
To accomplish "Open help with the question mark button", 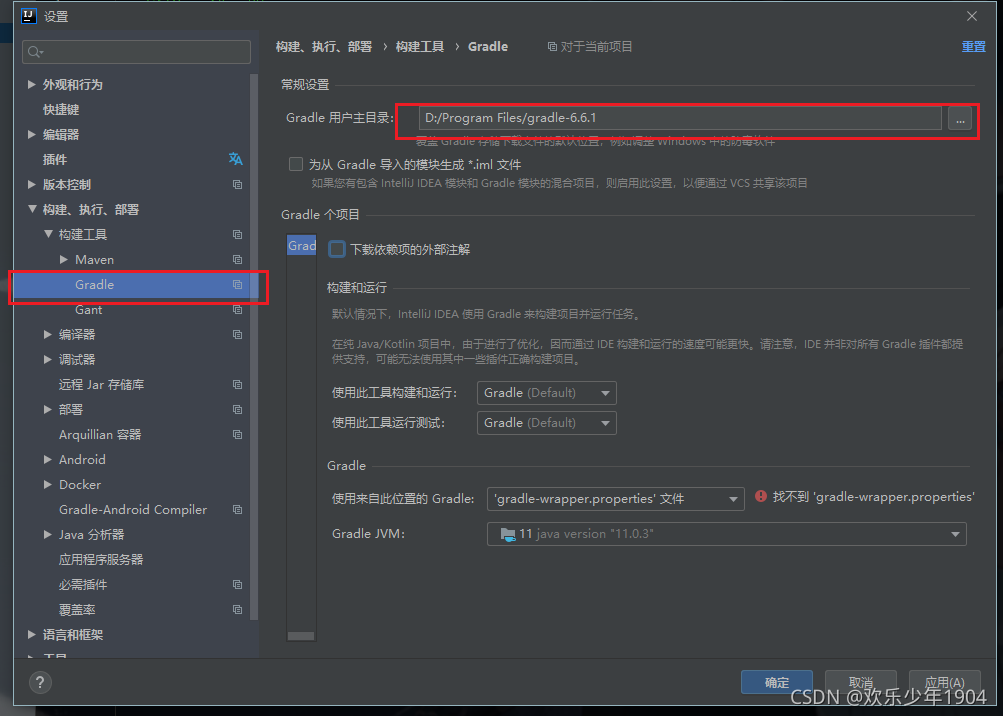I will 40,682.
